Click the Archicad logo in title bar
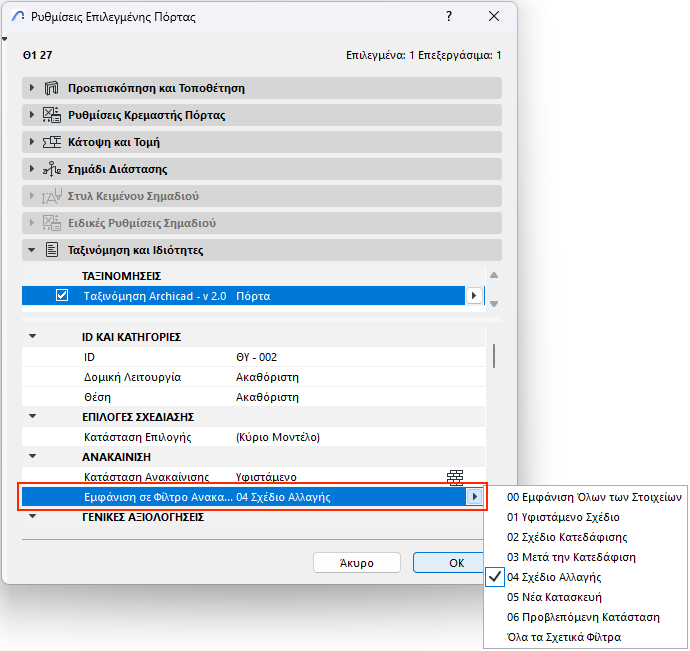The height and width of the screenshot is (651, 690). point(18,17)
